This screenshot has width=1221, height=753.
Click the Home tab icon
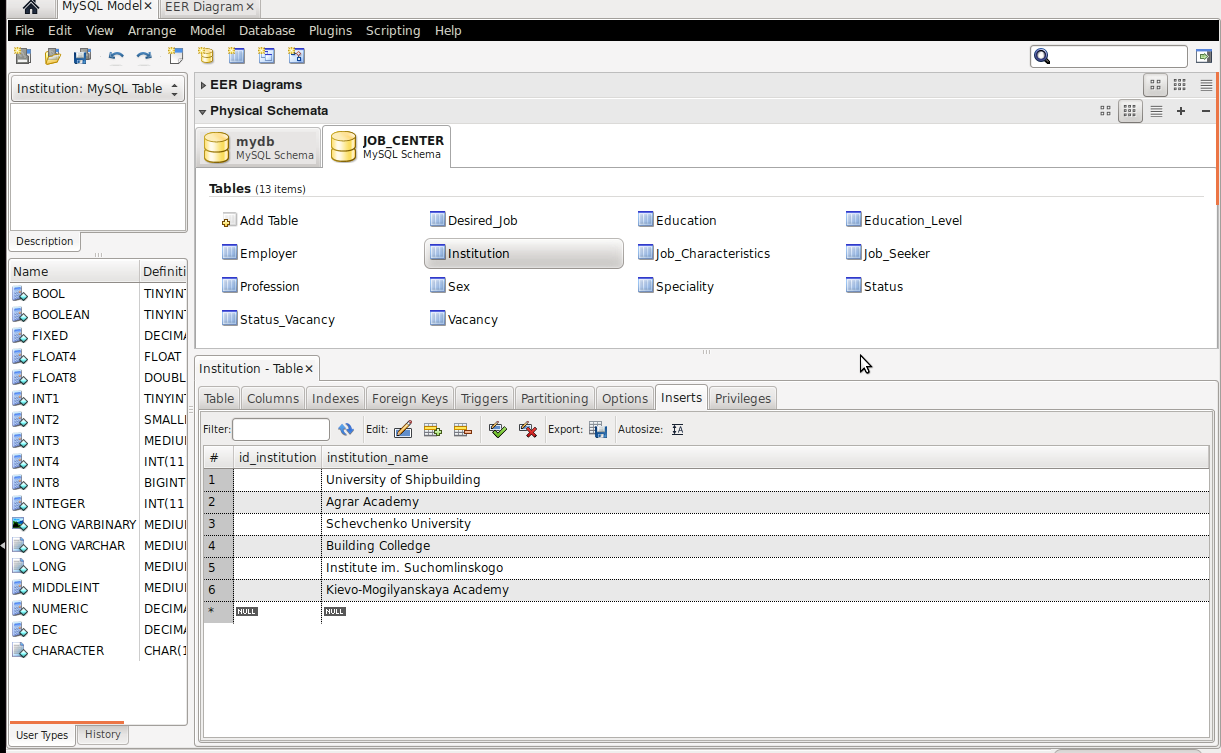pos(30,7)
